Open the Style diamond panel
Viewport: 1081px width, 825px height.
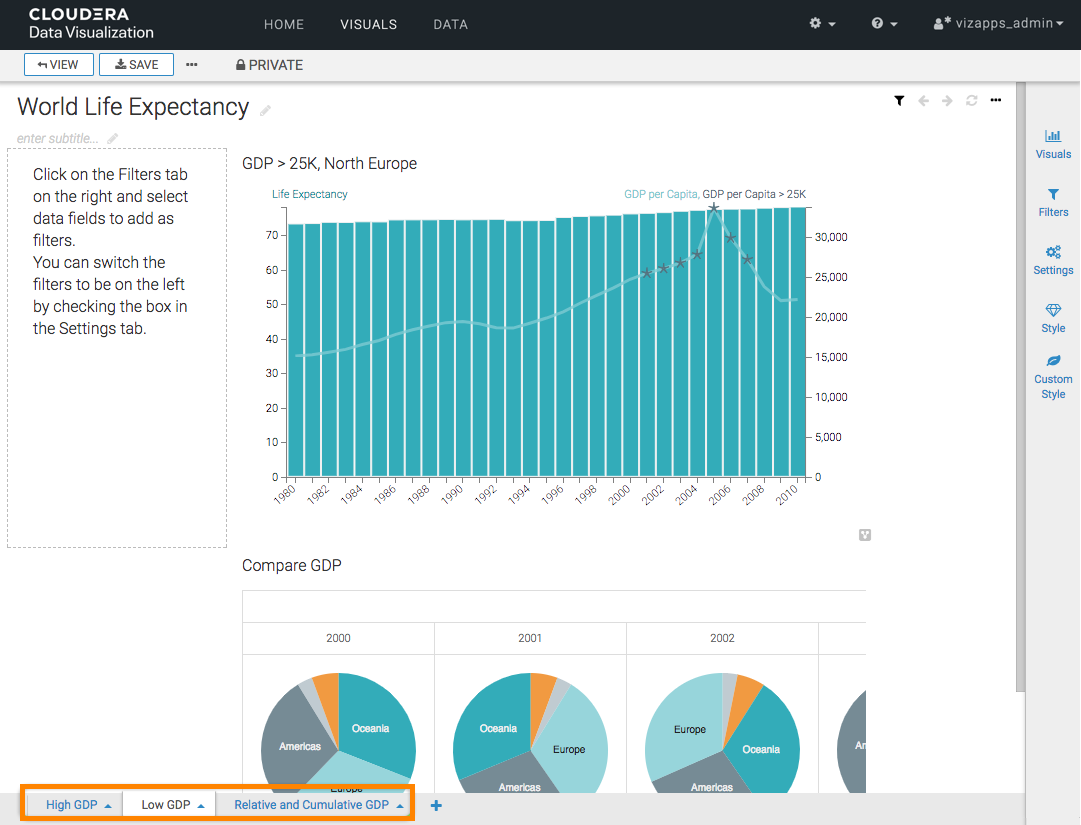coord(1053,318)
